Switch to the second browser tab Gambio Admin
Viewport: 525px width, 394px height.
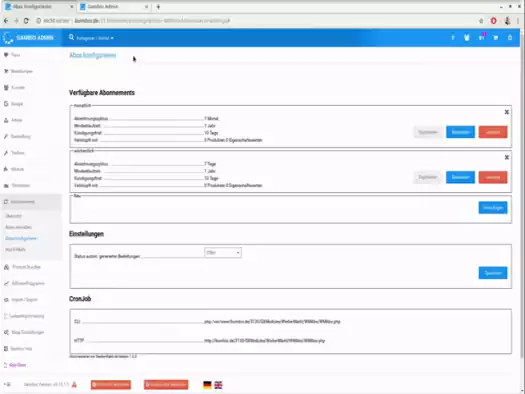(113, 7)
